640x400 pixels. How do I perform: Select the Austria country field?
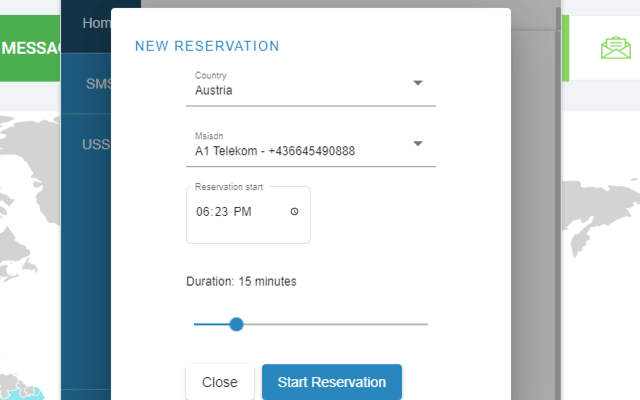click(x=300, y=90)
